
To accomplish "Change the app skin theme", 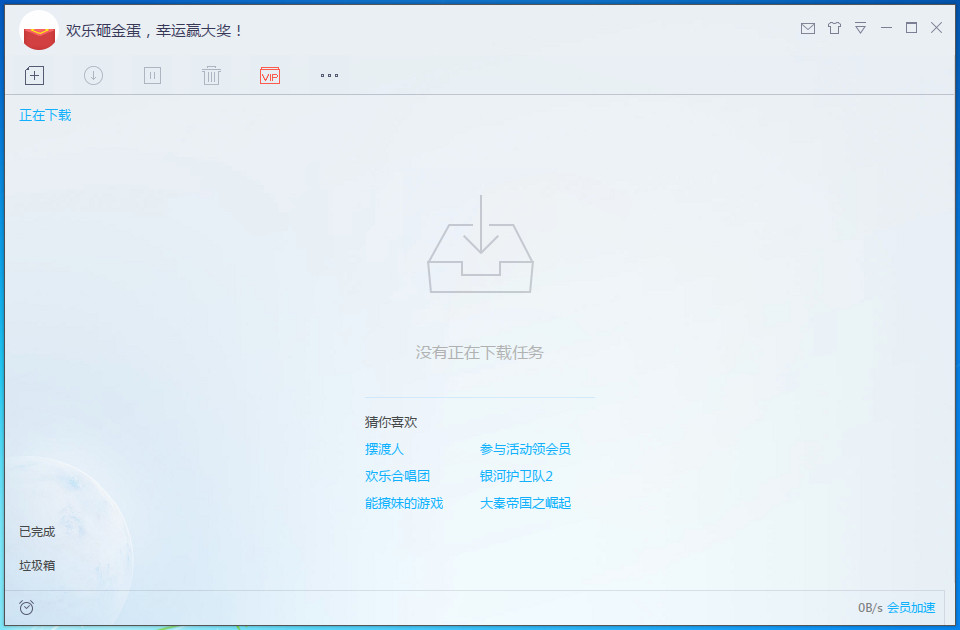I will [x=834, y=29].
